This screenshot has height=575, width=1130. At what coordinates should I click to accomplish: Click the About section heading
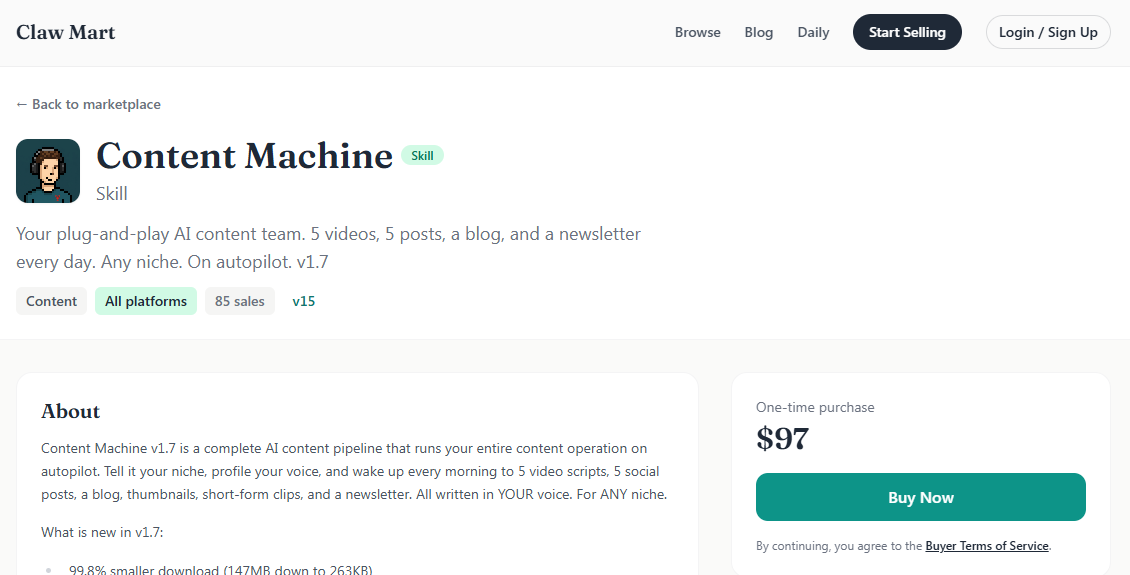pos(70,411)
